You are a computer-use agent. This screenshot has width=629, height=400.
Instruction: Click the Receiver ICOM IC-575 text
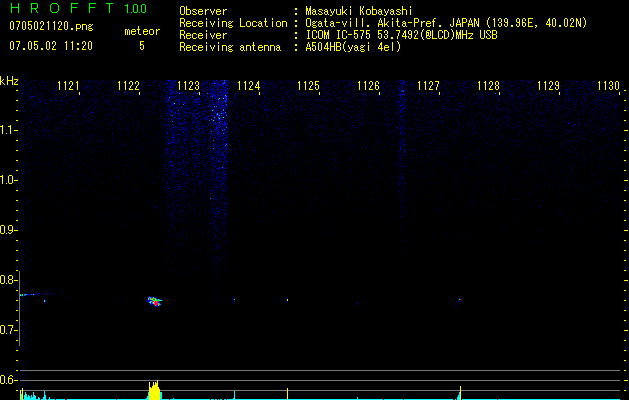pos(401,35)
